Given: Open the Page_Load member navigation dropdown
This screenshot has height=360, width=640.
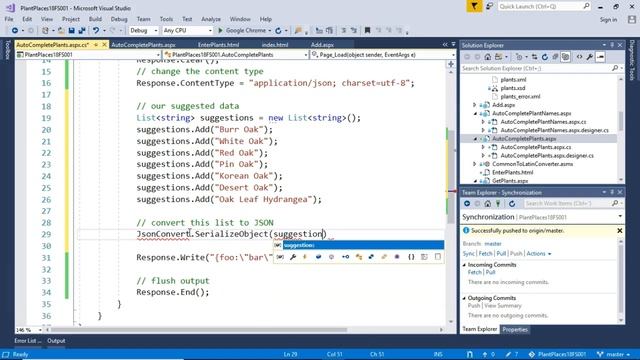Looking at the screenshot, I should pos(383,55).
